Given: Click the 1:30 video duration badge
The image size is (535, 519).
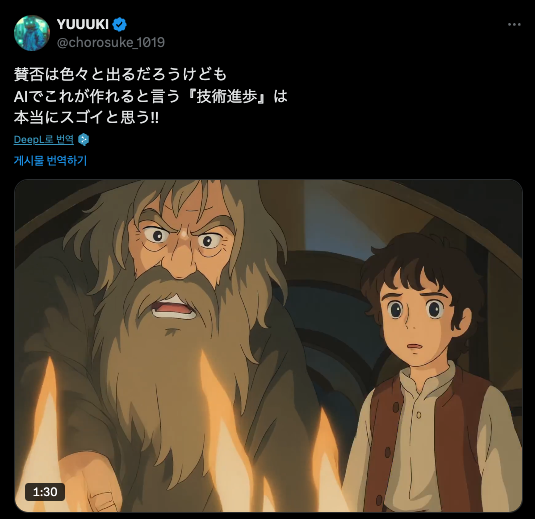Looking at the screenshot, I should [45, 492].
